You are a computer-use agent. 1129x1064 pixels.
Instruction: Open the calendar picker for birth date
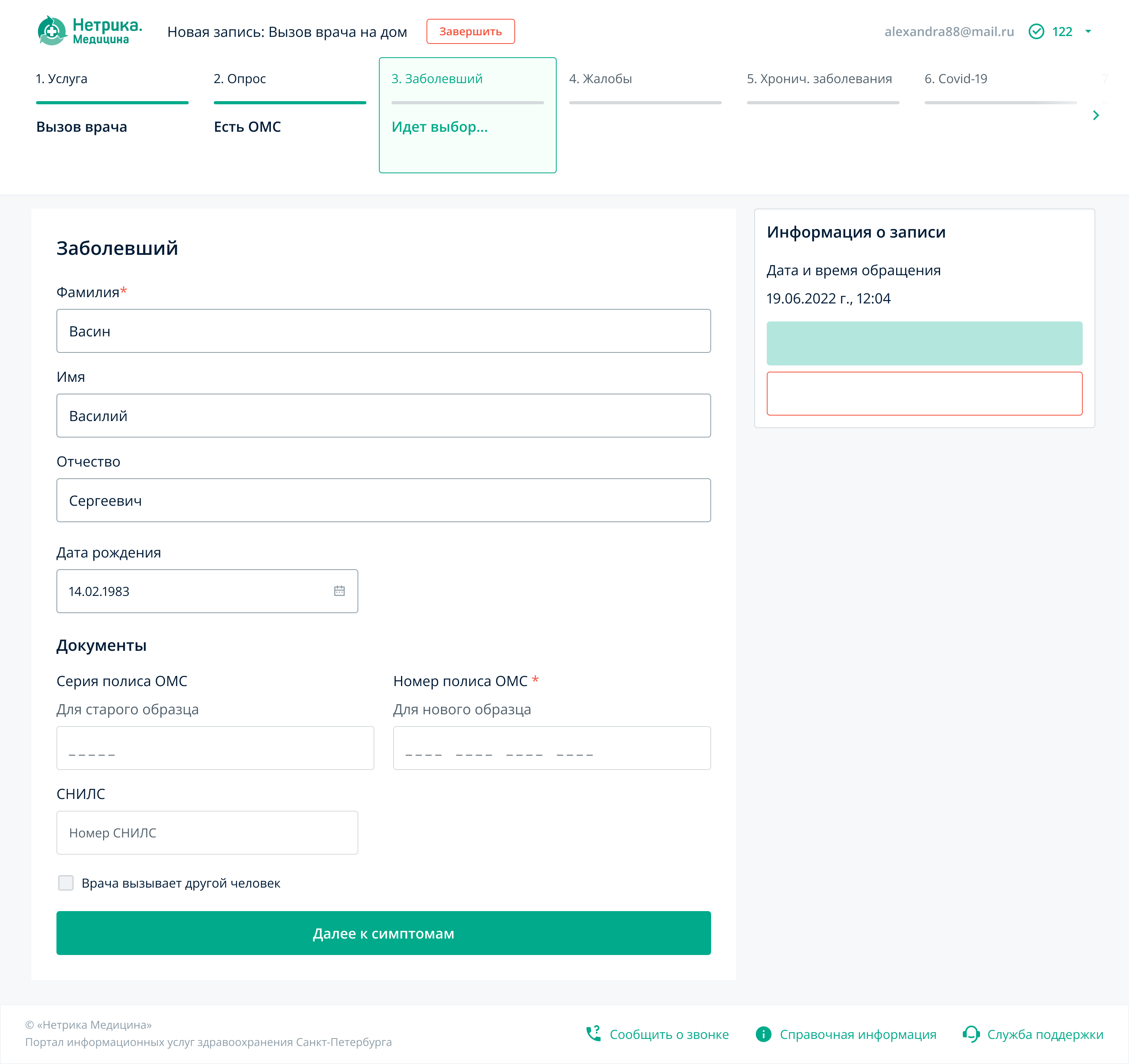point(339,591)
